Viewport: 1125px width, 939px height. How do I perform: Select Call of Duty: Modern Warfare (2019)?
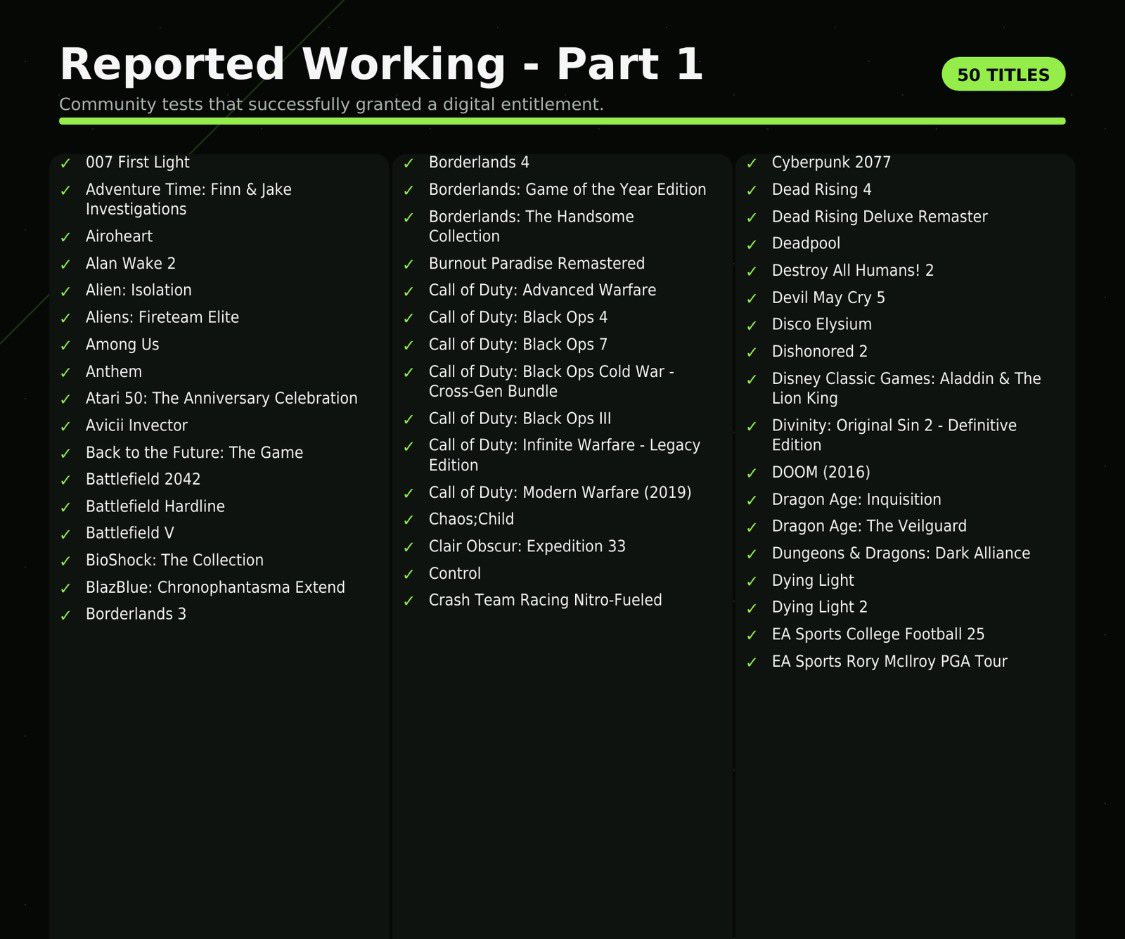coord(560,493)
